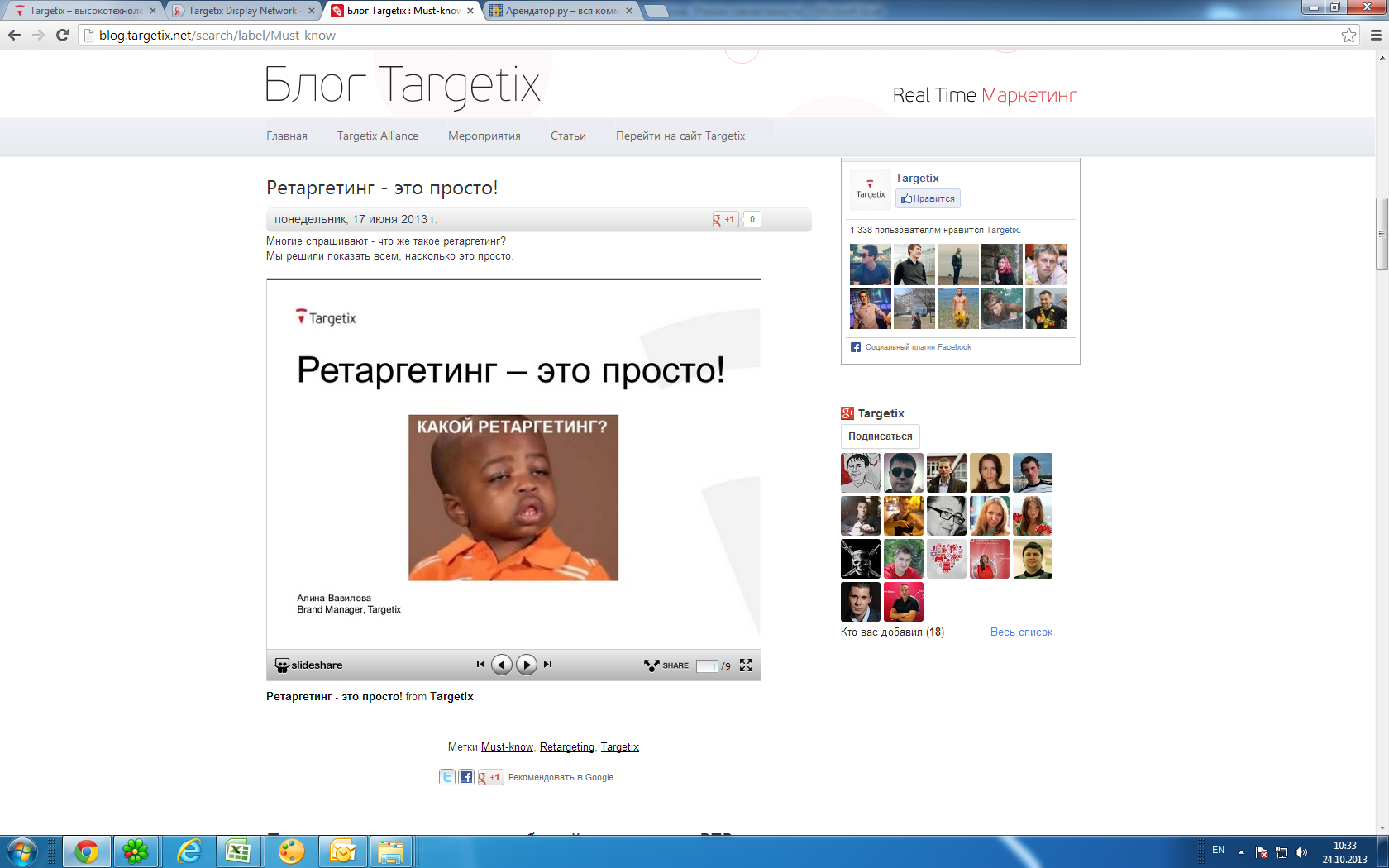Click the slideshare logo in the player

click(308, 665)
